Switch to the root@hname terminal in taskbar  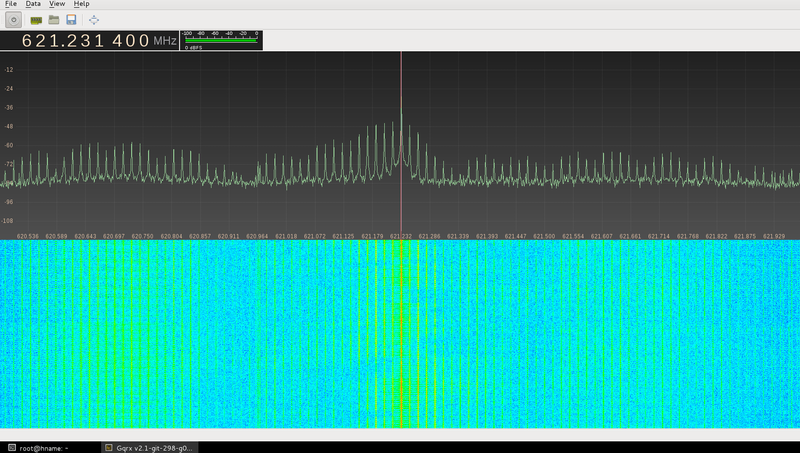[39, 448]
